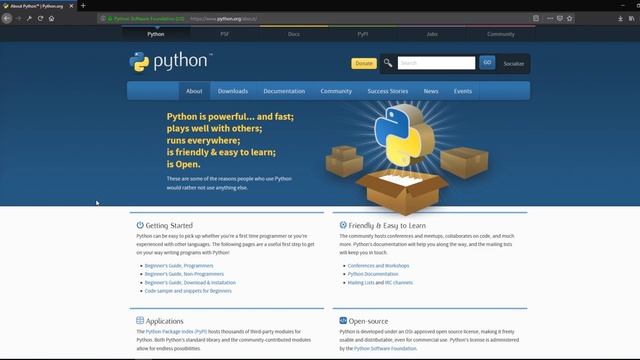The image size is (640, 360).
Task: Click the Applications grid icon
Action: pyautogui.click(x=140, y=320)
